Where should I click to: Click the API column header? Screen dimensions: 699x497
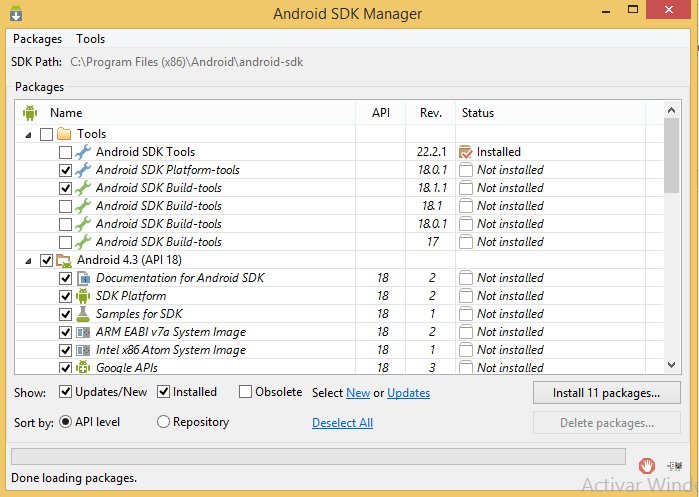tap(381, 113)
